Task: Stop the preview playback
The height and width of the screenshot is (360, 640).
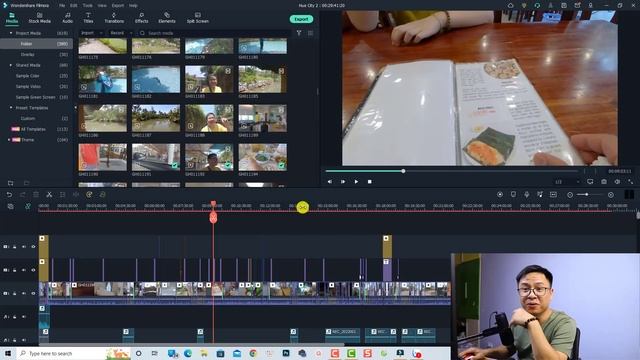Action: pos(369,182)
